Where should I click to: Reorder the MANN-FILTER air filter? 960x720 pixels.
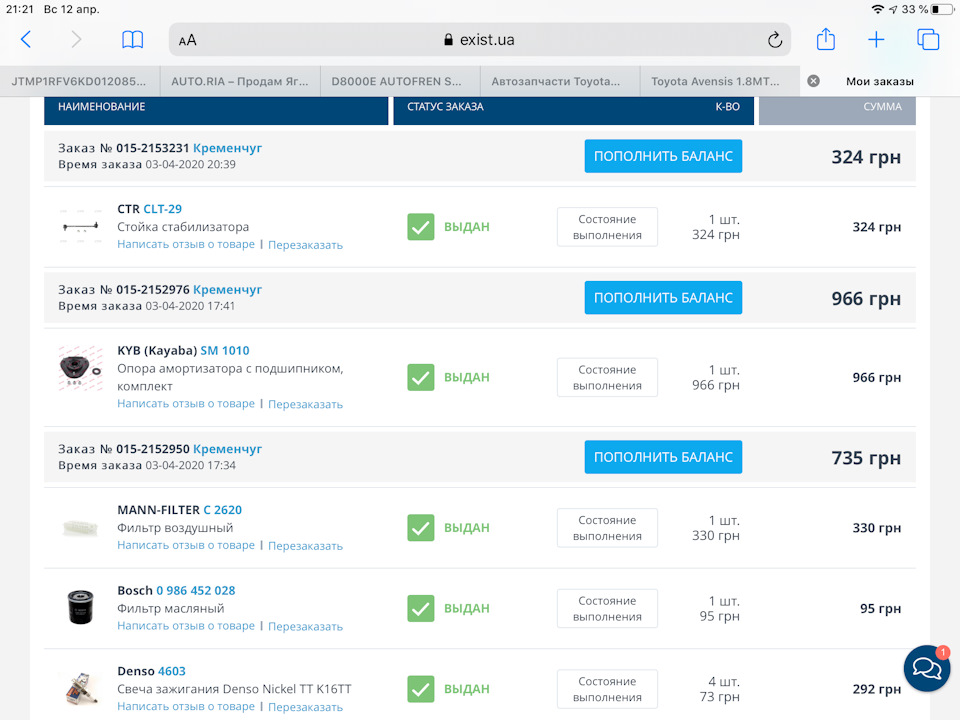pos(306,546)
